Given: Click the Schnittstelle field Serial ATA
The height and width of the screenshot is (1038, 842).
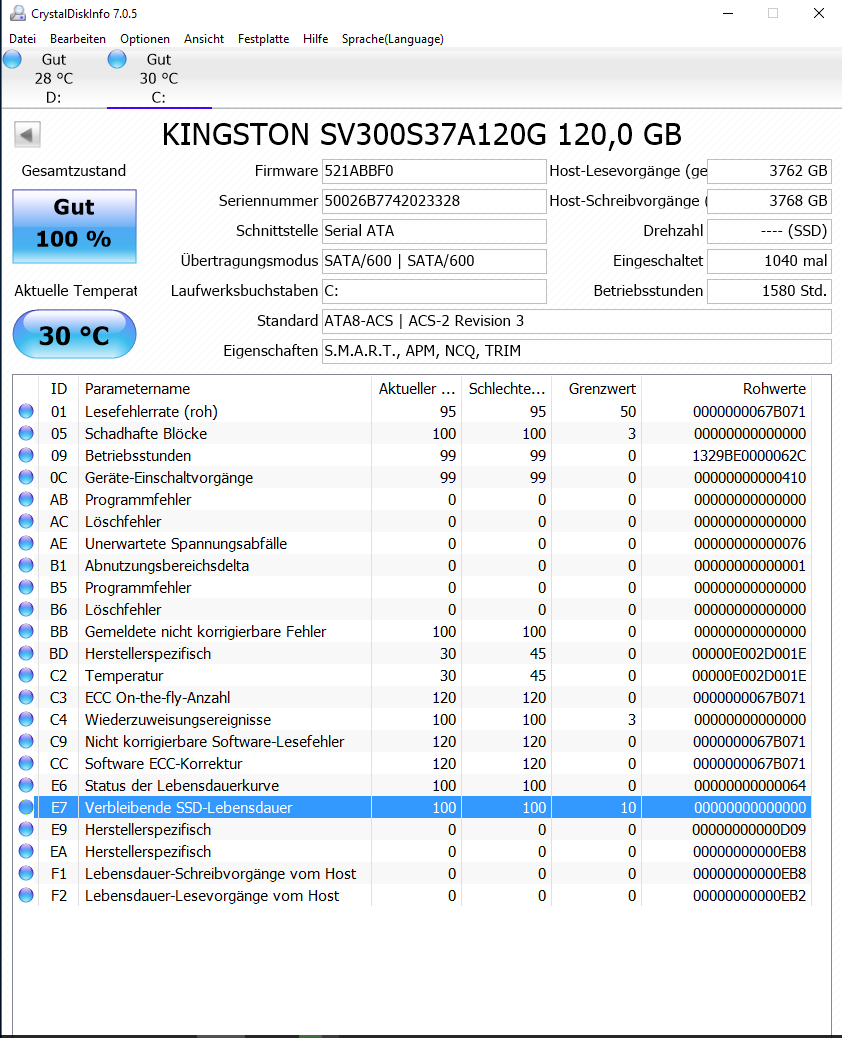Looking at the screenshot, I should [434, 231].
